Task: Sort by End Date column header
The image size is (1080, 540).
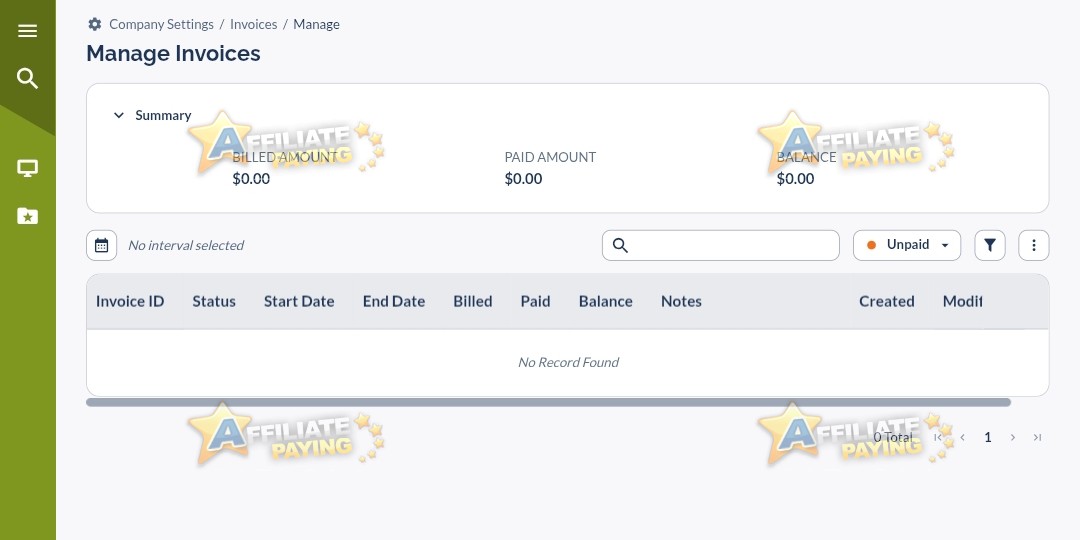Action: (394, 301)
